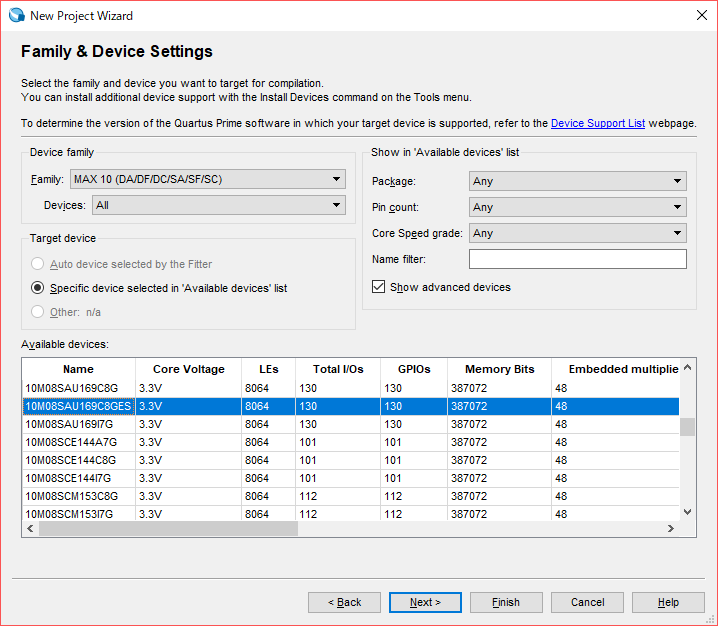Image resolution: width=718 pixels, height=626 pixels.
Task: Expand the Pin count dropdown
Action: click(x=577, y=207)
